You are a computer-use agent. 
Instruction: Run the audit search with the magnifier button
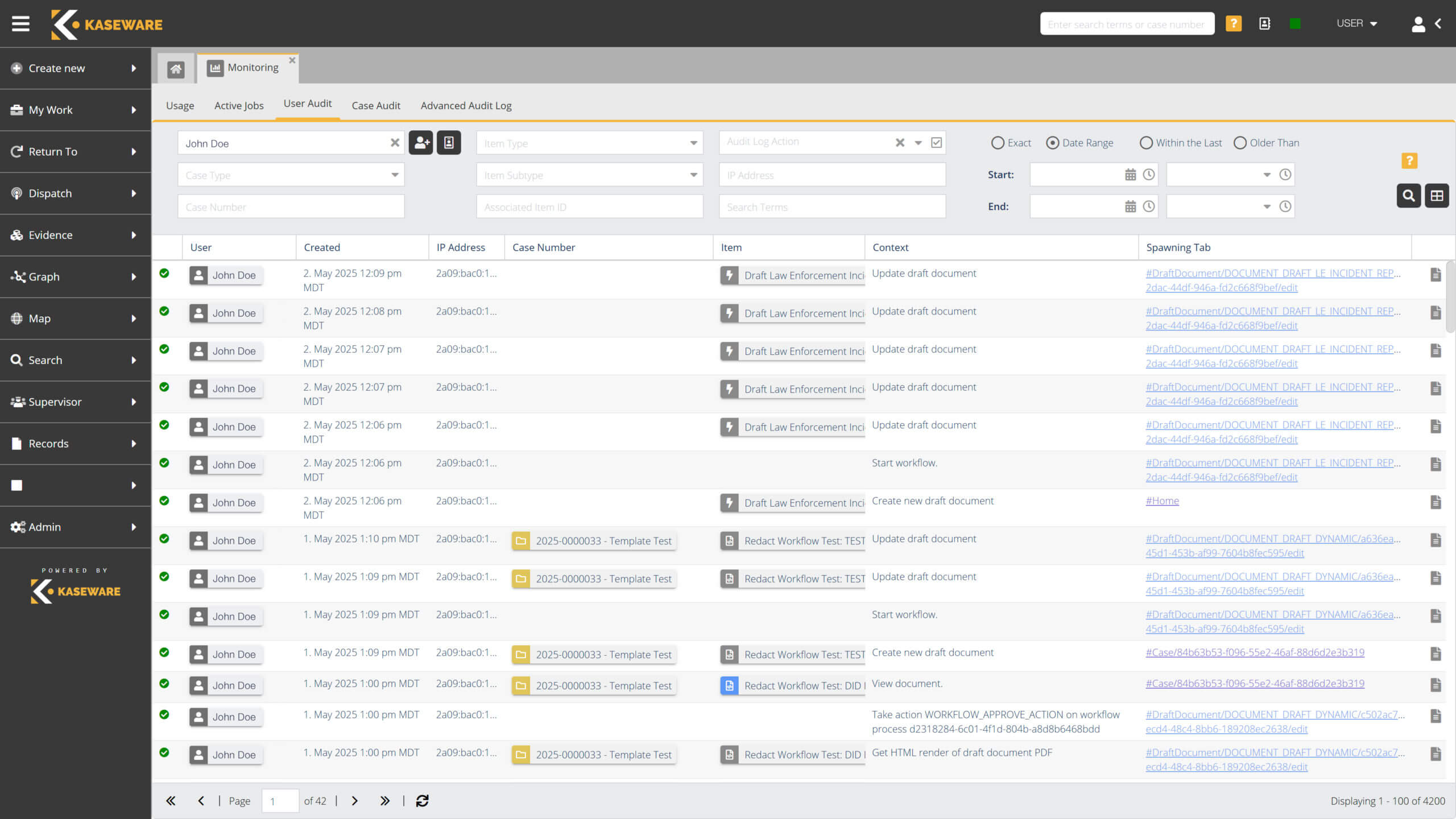1409,196
